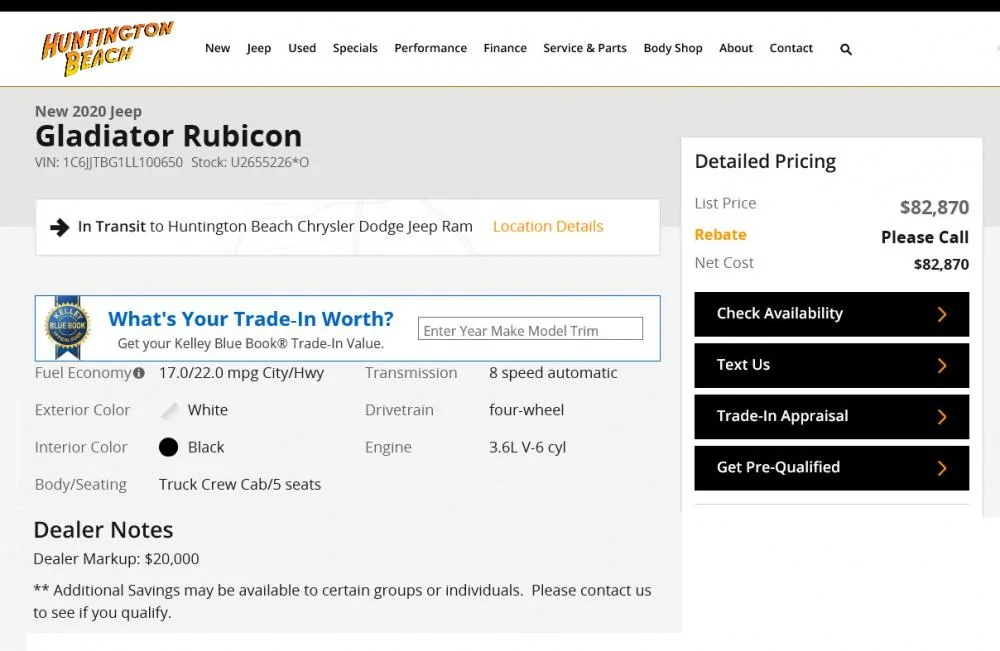
Task: Click the 3.6L V-6 cyl value
Action: [527, 448]
